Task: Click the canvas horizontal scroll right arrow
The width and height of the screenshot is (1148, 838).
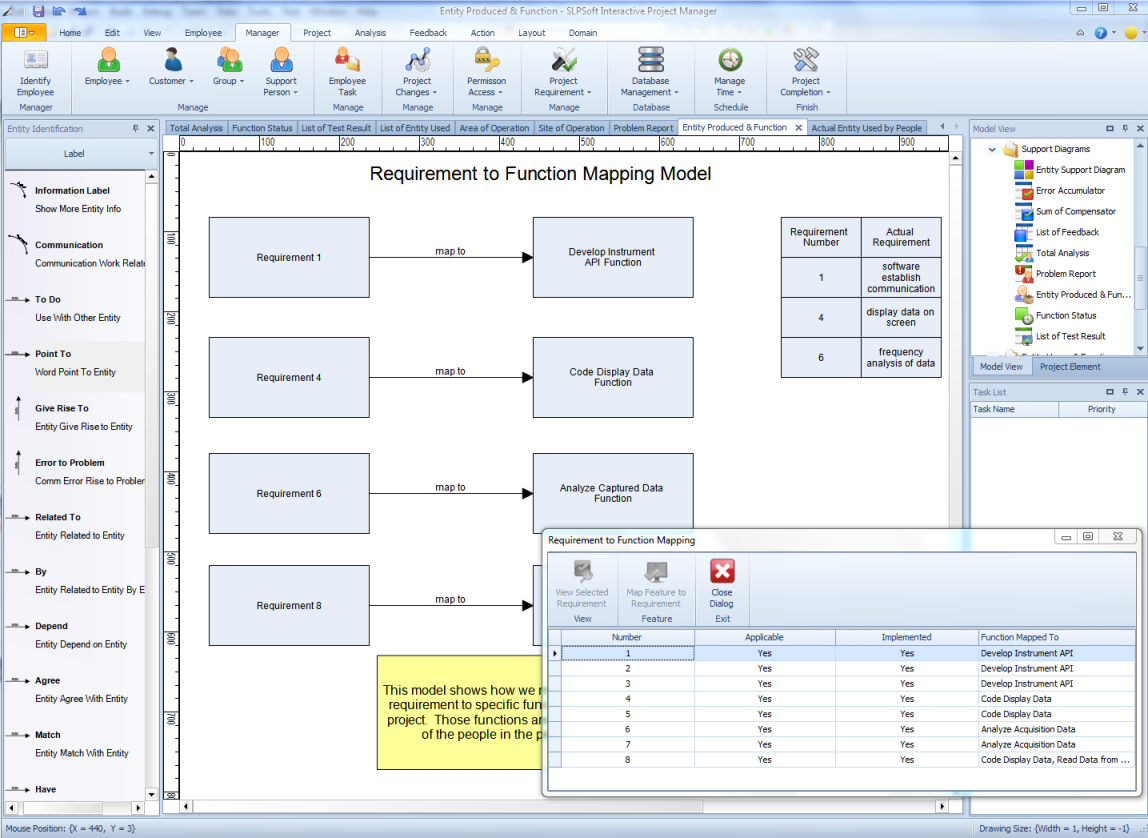Action: click(x=942, y=807)
